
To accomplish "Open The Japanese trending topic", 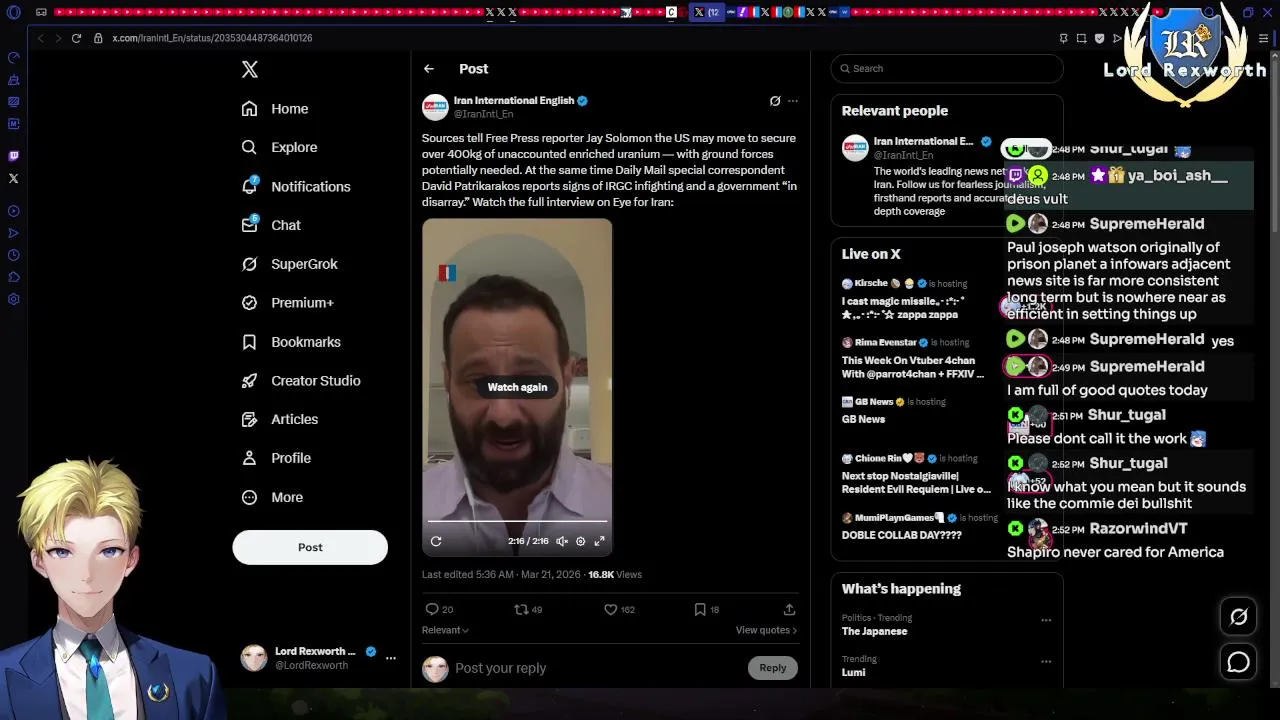I will tap(874, 631).
